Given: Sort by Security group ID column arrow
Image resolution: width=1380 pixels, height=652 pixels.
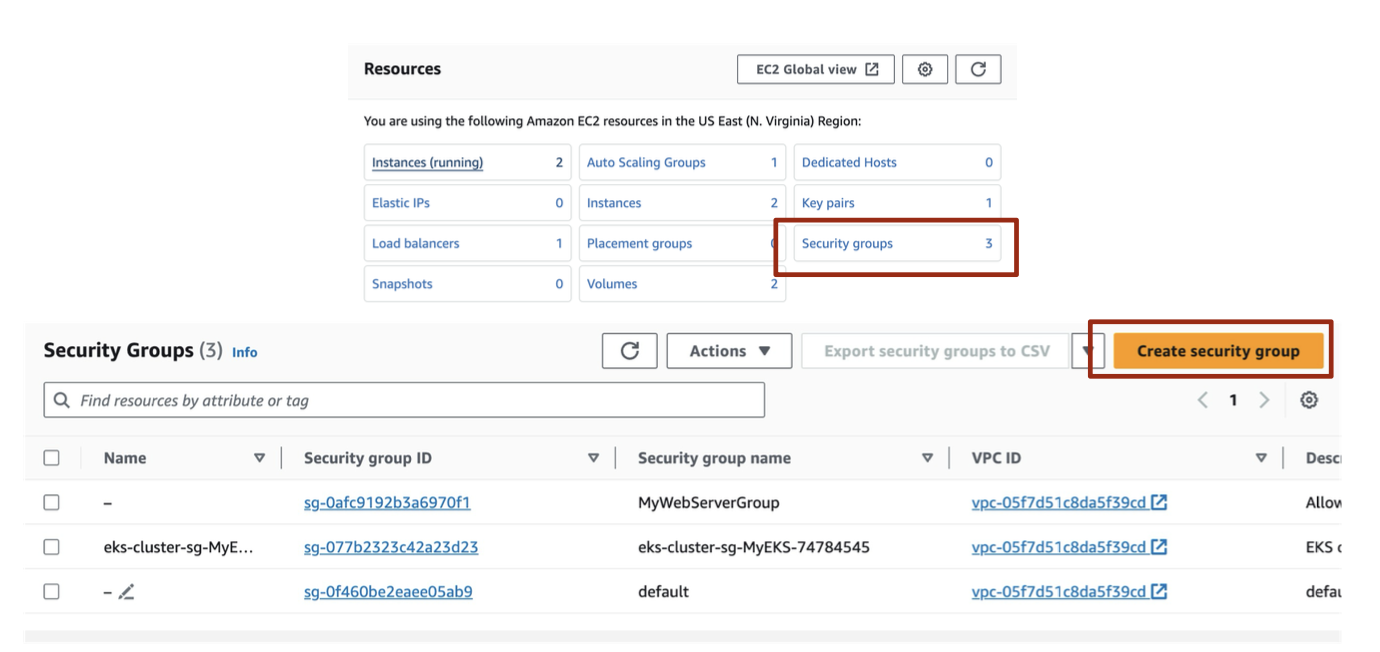Looking at the screenshot, I should (593, 458).
